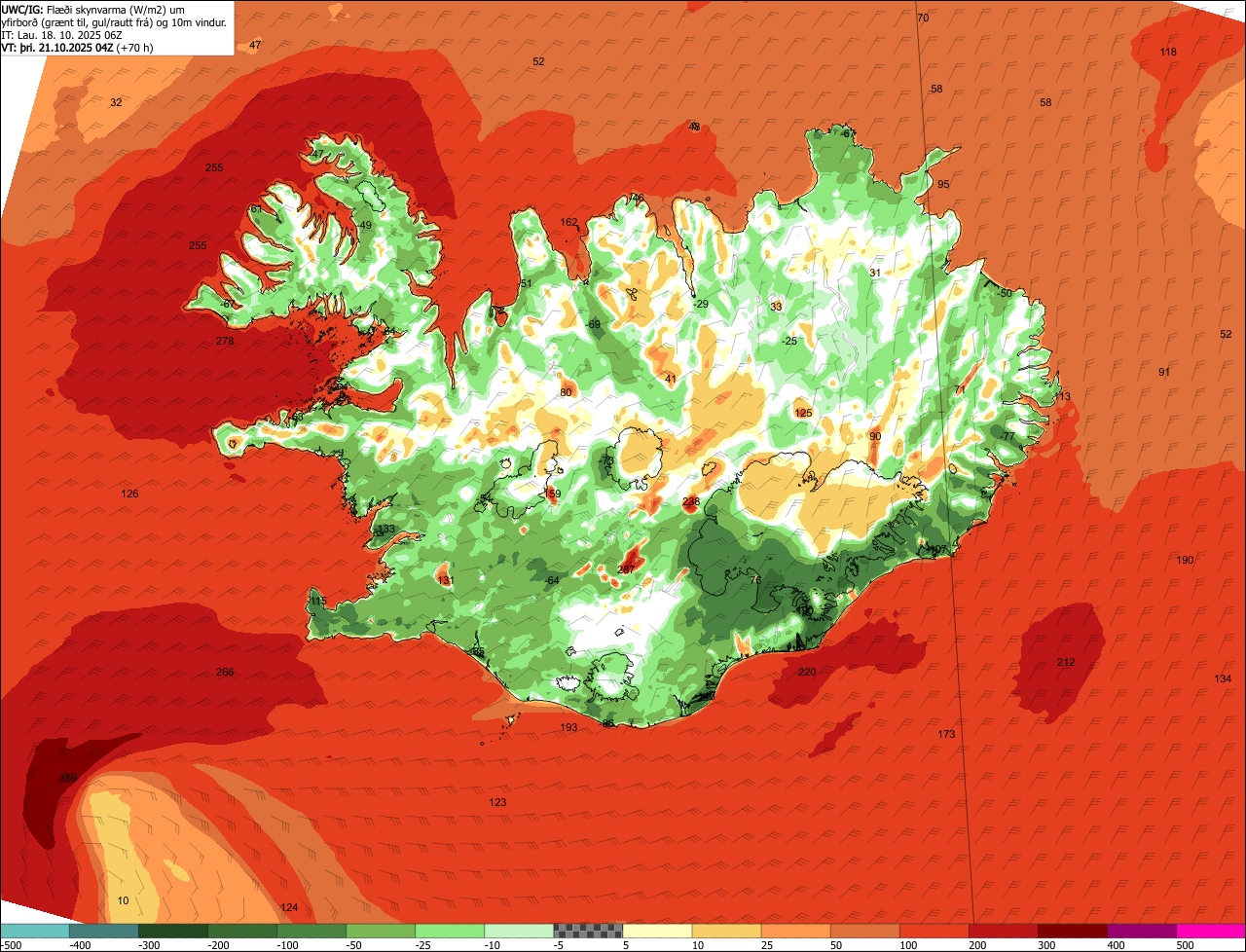Click the map value -25 on land
1246x952 pixels.
click(x=789, y=341)
